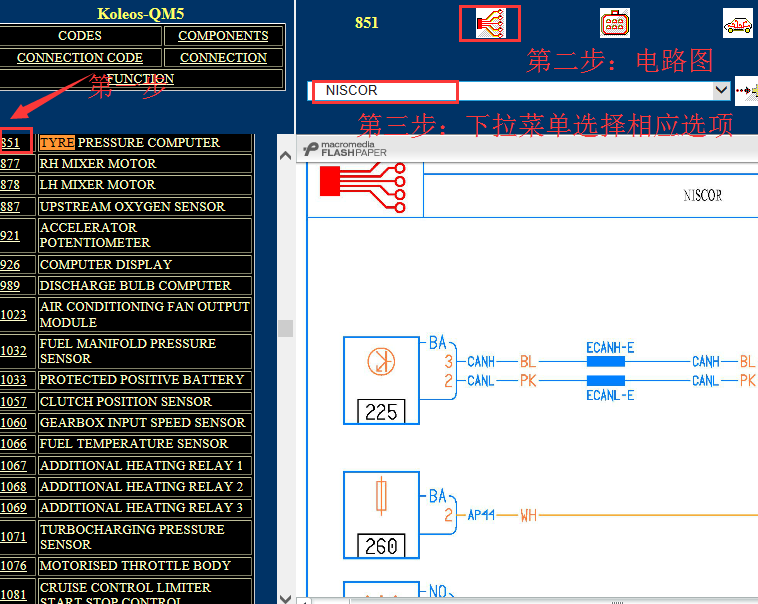Viewport: 758px width, 604px height.
Task: Click code link 1068
Action: (x=13, y=486)
